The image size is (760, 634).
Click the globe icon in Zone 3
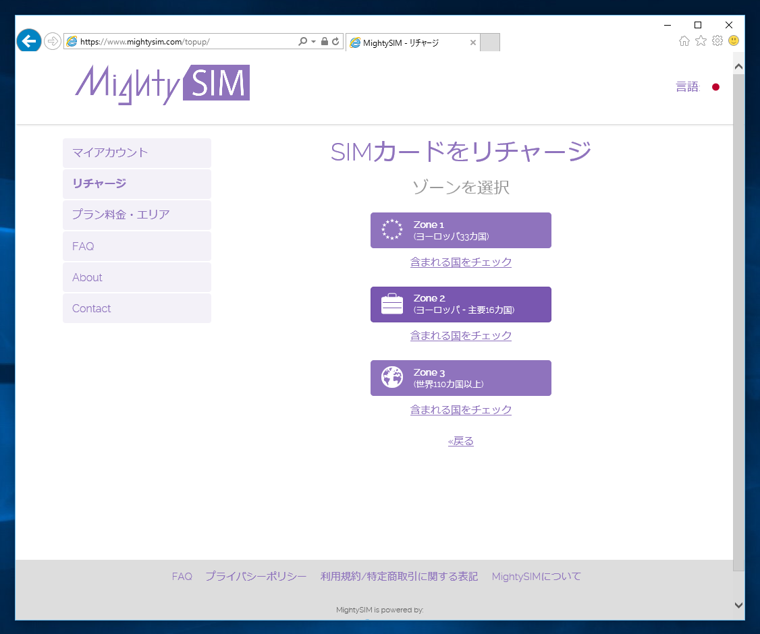pyautogui.click(x=392, y=377)
